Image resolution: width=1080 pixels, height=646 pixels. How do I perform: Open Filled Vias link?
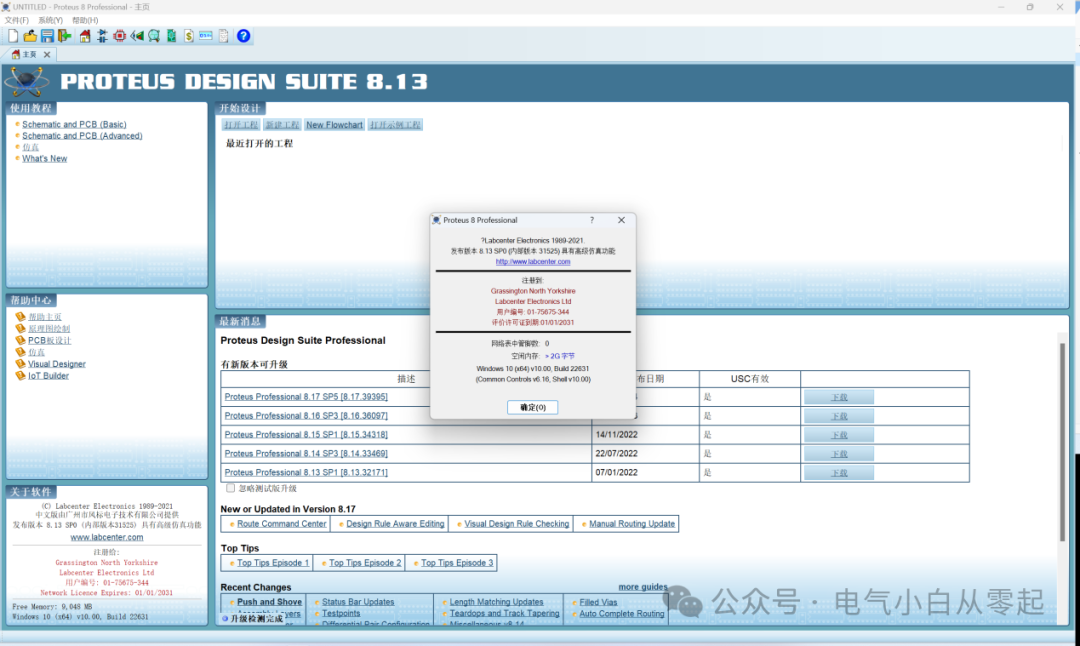pos(598,602)
